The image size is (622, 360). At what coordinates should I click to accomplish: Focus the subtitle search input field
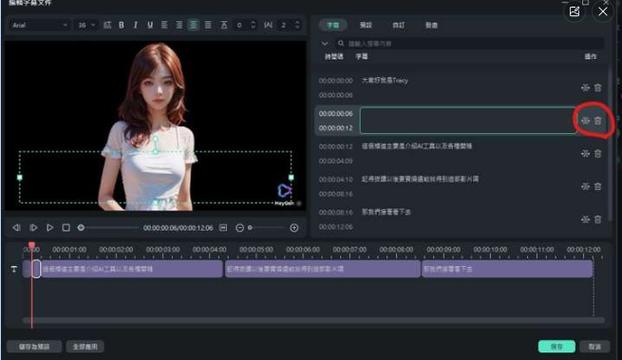[470, 43]
